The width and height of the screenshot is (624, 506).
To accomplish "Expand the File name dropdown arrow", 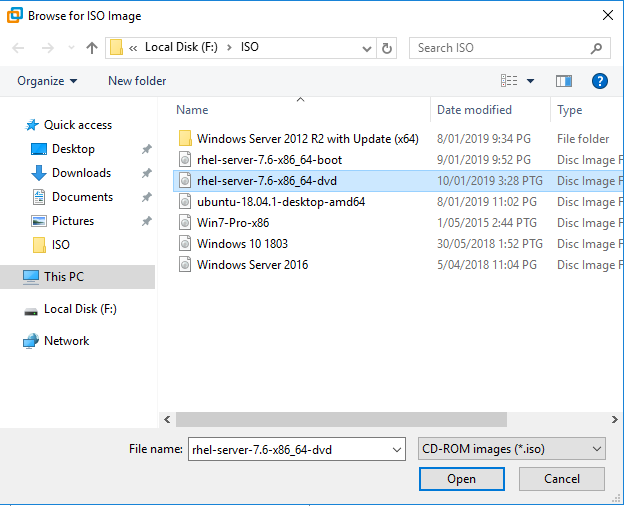I will [x=397, y=449].
